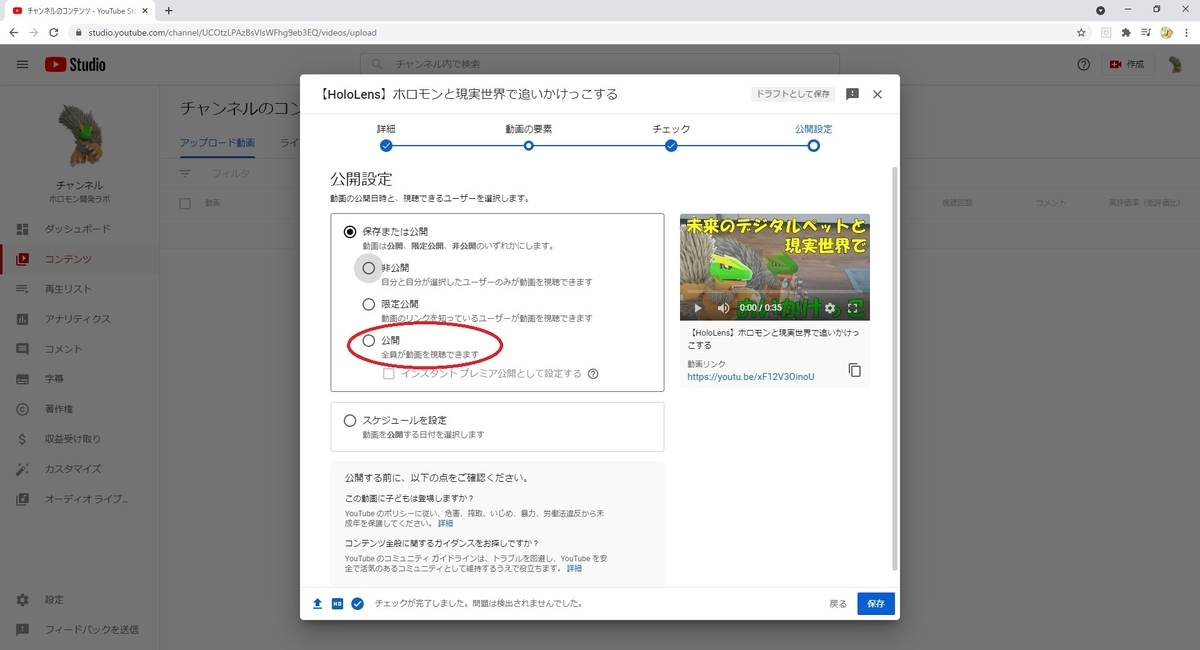Screen dimensions: 1200x650
Task: Tick the select-all videos checkbox in table
Action: (x=184, y=203)
